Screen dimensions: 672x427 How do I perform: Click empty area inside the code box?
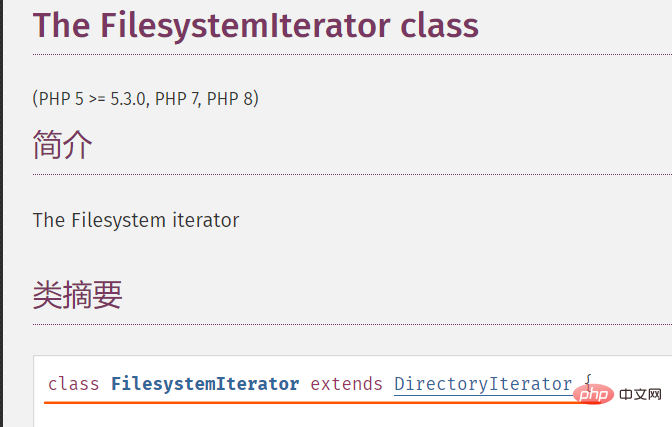(343, 416)
